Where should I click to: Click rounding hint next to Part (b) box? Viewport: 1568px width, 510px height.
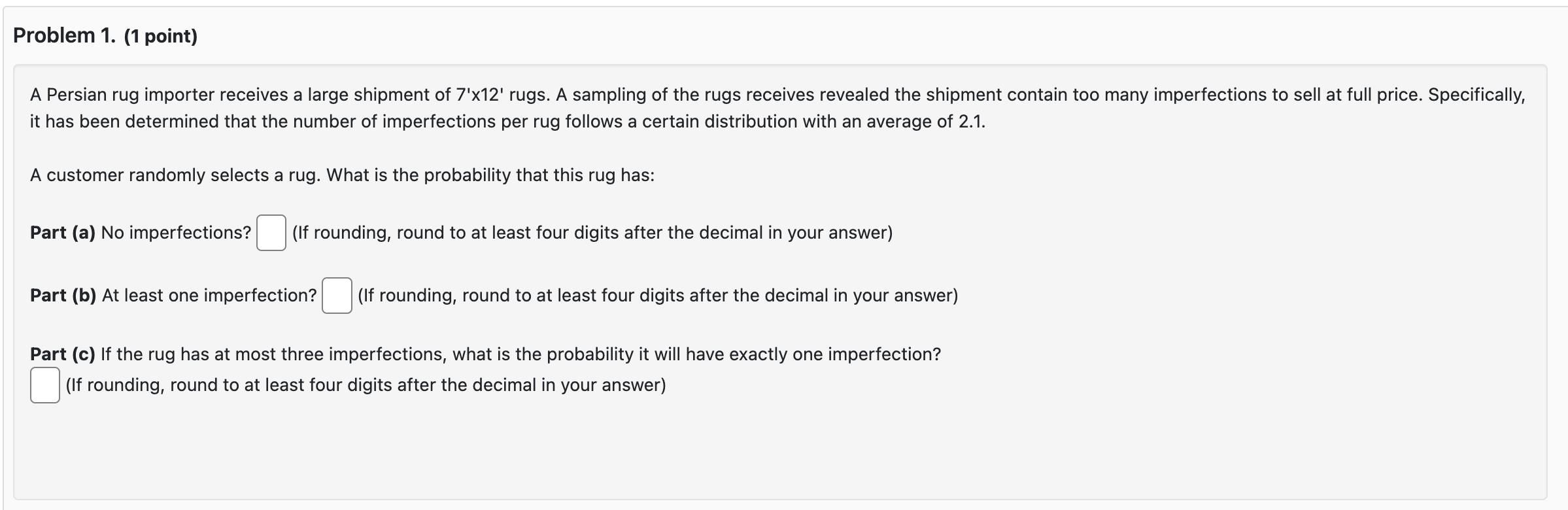tap(657, 296)
